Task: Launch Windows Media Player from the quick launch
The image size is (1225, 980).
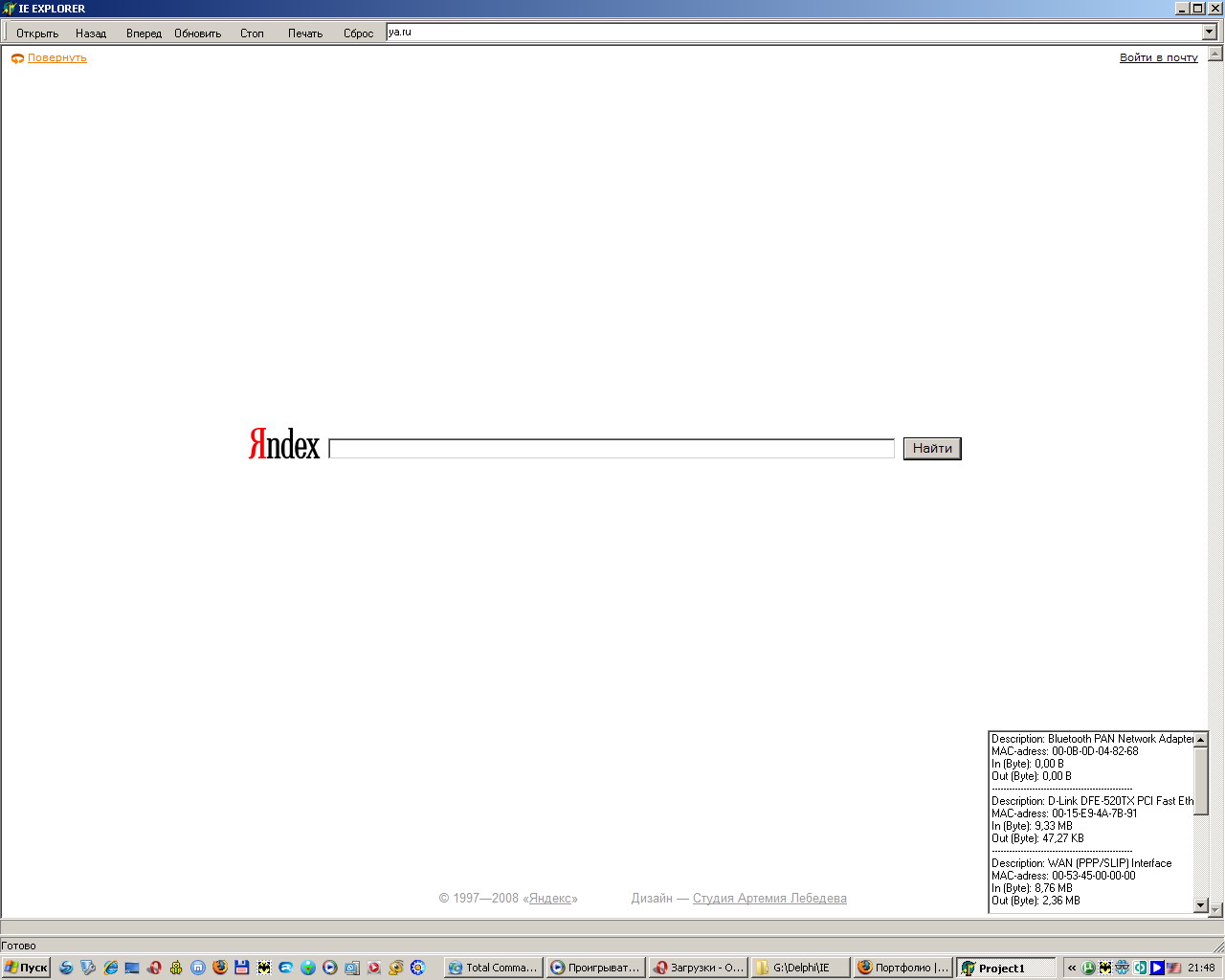Action: tap(330, 968)
